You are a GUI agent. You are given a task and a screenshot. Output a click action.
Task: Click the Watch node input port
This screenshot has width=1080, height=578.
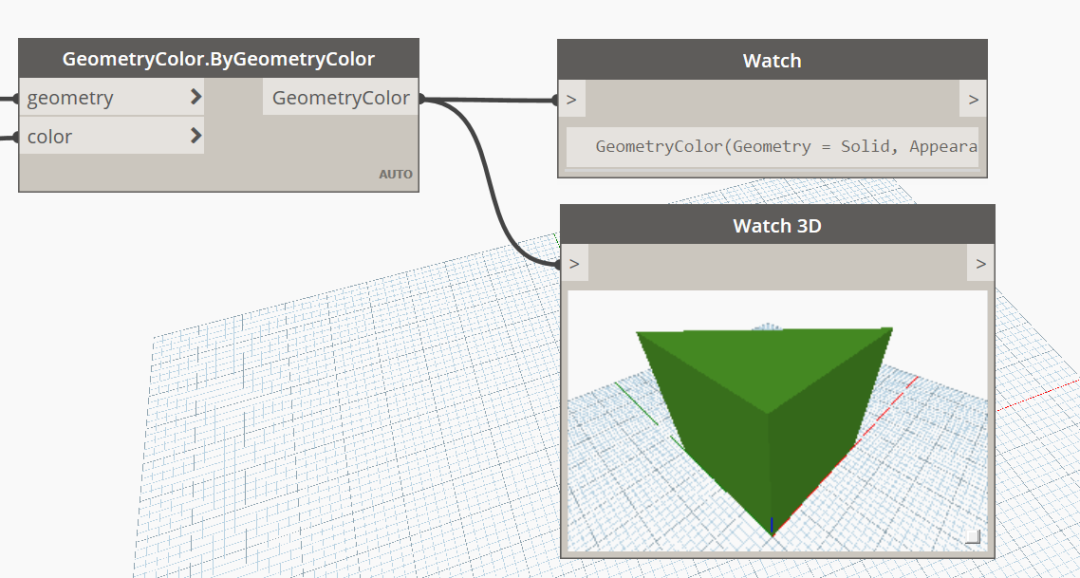tap(572, 99)
